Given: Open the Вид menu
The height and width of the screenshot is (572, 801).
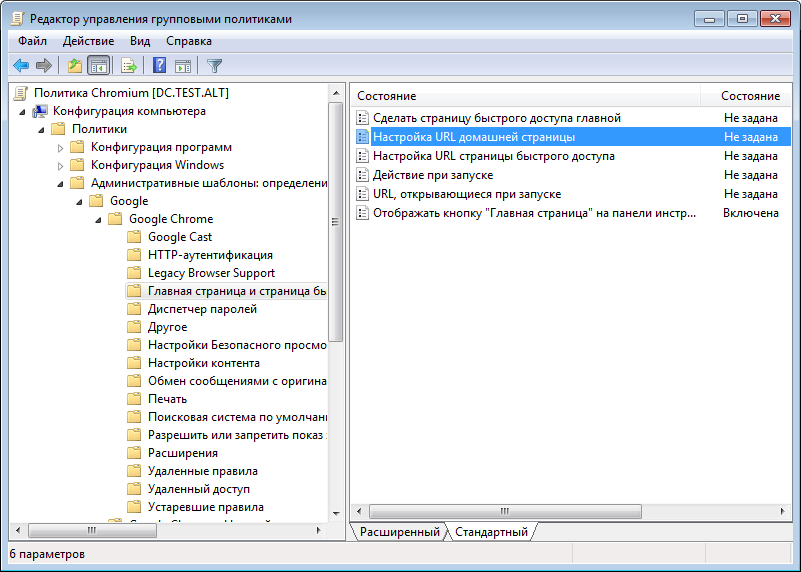Looking at the screenshot, I should (140, 41).
